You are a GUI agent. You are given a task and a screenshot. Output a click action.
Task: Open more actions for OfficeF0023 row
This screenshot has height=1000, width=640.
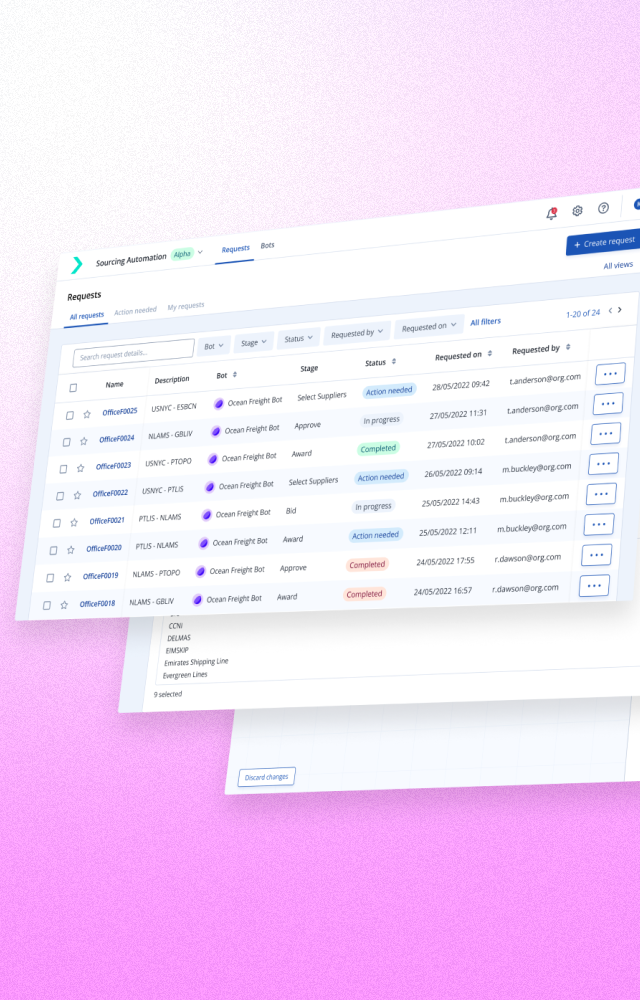pos(606,434)
